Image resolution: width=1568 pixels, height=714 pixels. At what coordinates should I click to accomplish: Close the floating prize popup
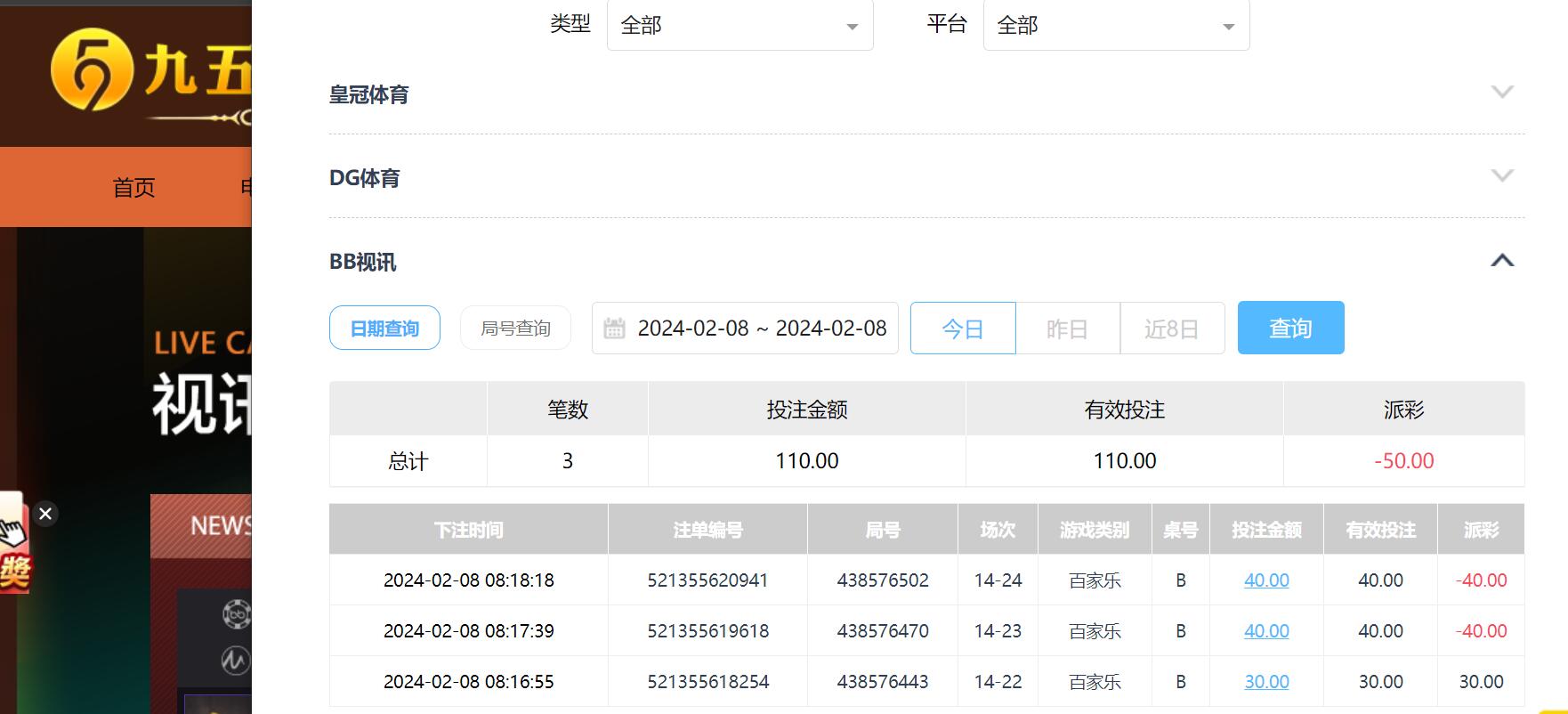point(45,514)
